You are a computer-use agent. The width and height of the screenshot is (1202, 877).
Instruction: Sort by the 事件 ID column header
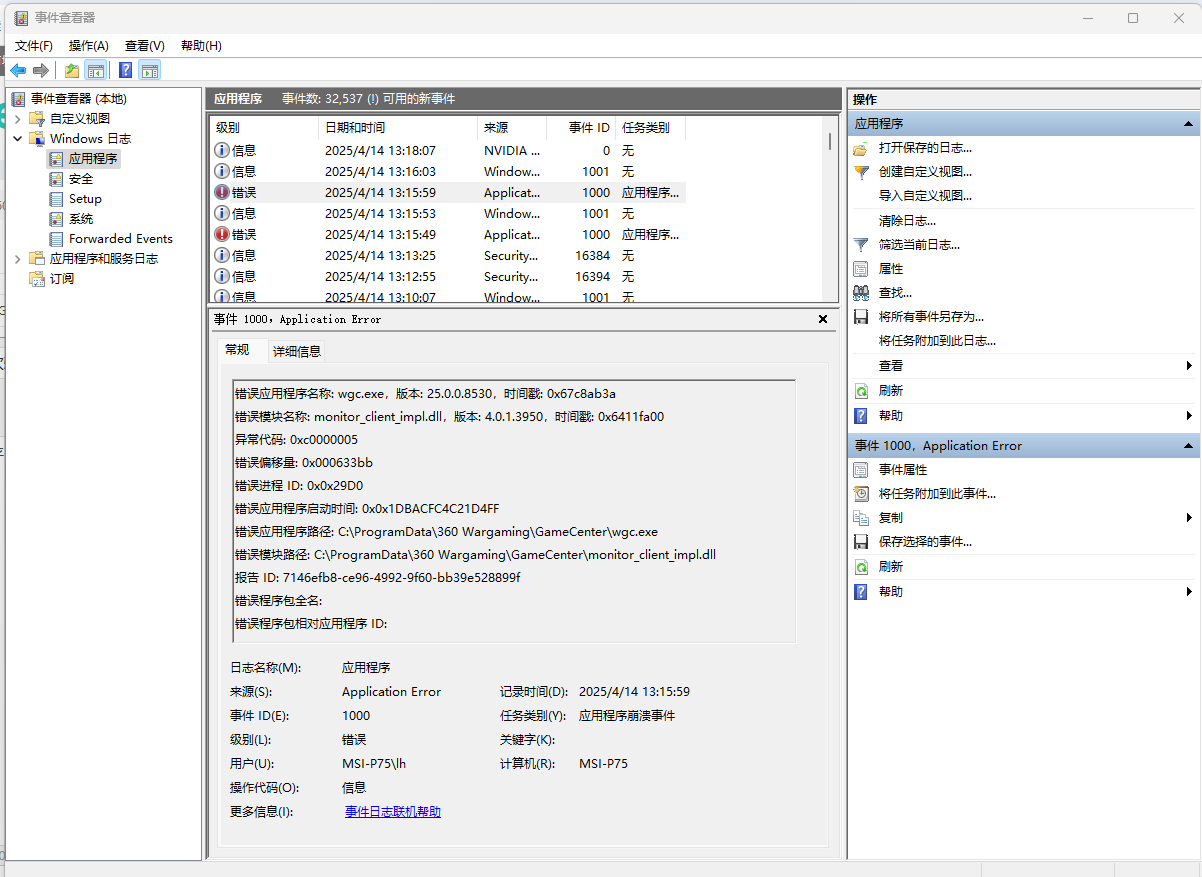[x=581, y=128]
